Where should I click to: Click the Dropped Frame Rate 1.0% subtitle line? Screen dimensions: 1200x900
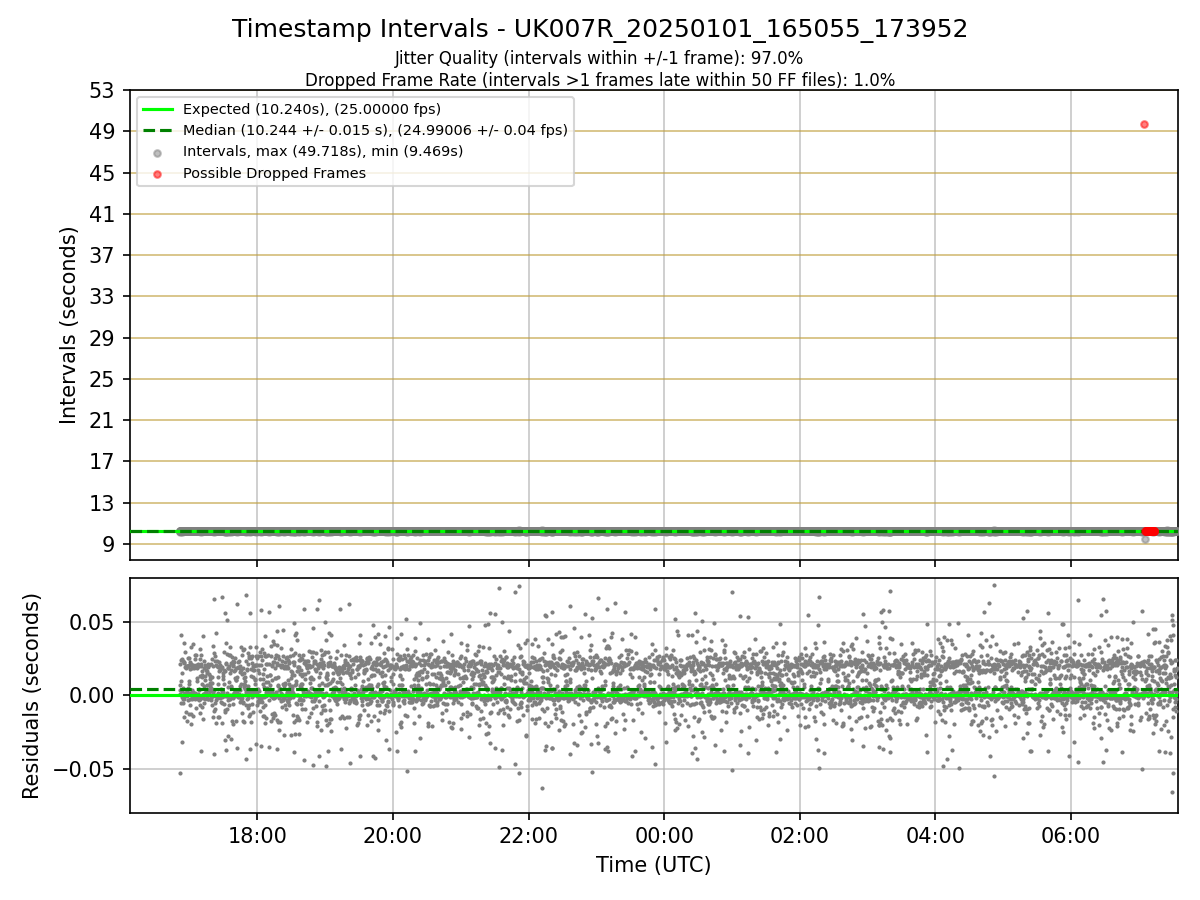click(600, 79)
